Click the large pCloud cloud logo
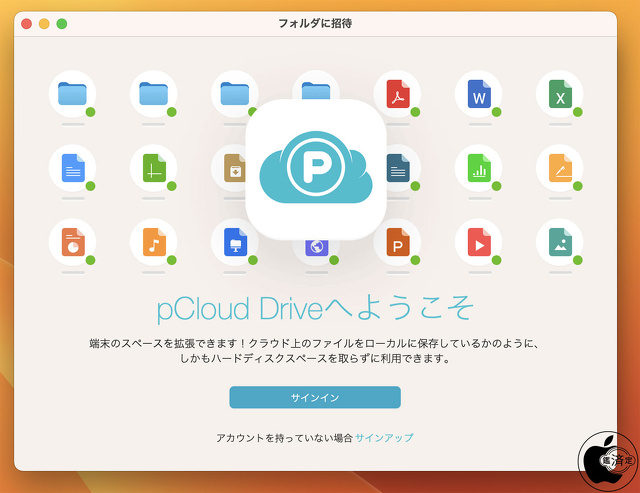This screenshot has height=493, width=640. 316,169
